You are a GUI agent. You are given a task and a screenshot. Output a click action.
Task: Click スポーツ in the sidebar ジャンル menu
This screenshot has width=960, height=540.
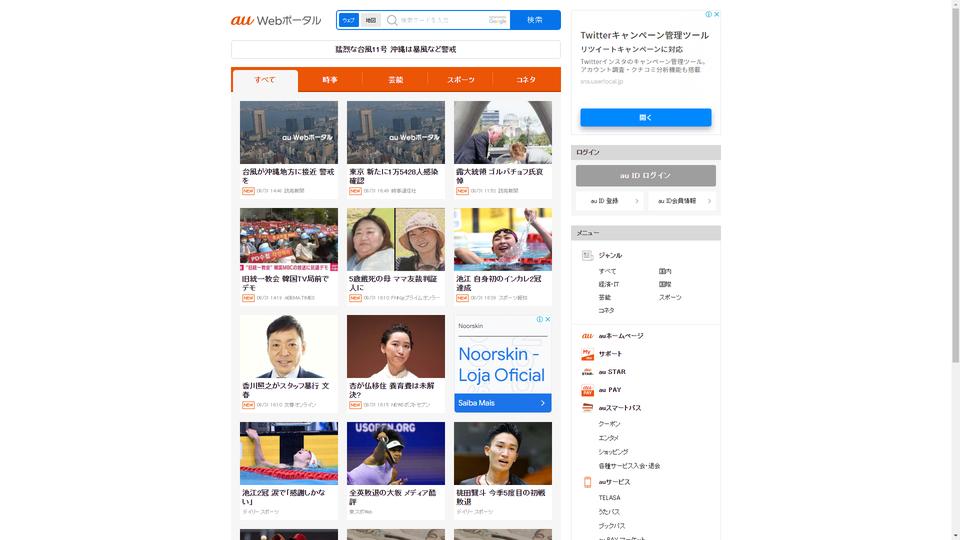pos(670,297)
